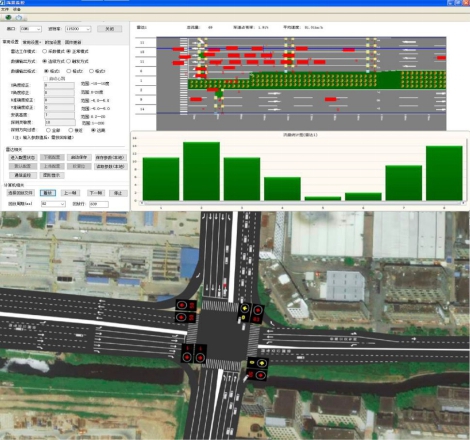470x440 pixels.
Task: Click the green bar for lane 4
Action: coord(282,189)
